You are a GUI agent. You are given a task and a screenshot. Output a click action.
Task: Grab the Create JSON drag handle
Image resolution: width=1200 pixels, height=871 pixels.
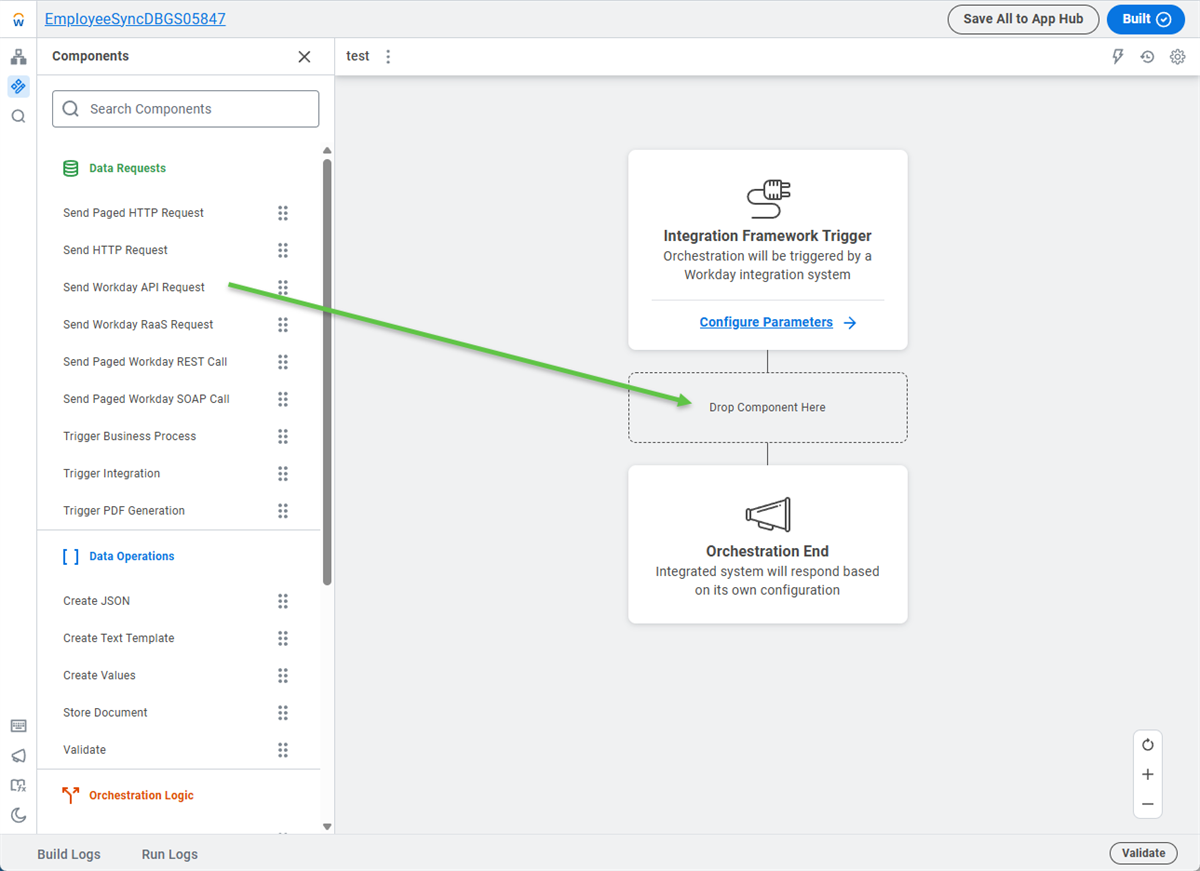[x=283, y=601]
